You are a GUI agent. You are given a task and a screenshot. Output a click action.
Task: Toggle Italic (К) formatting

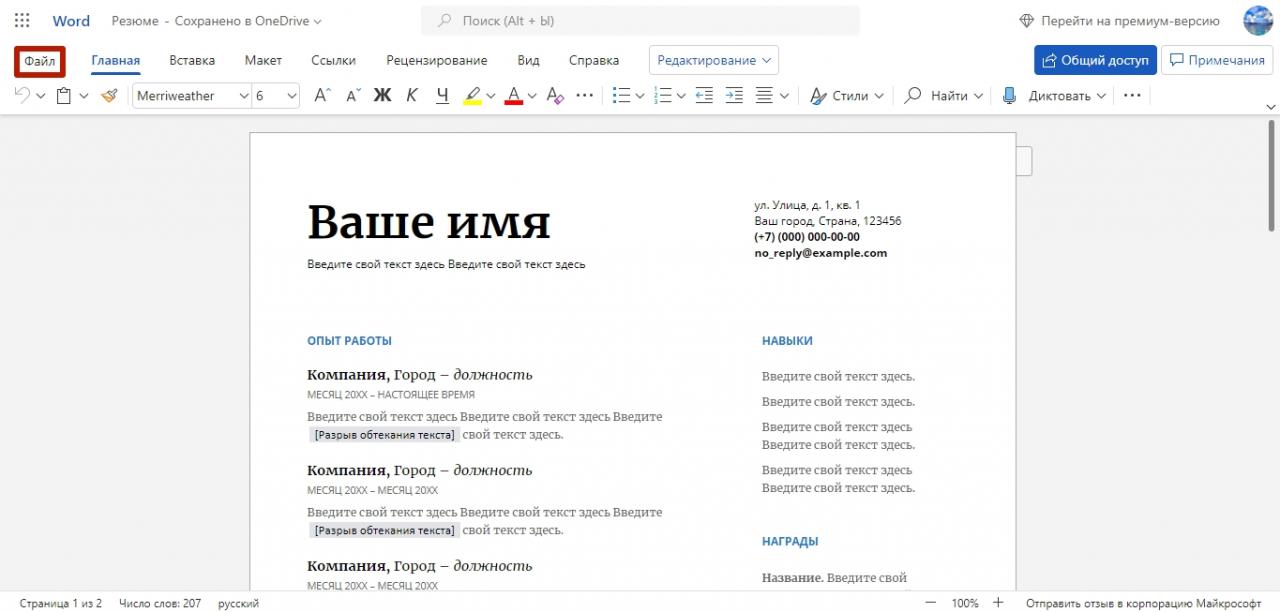coord(412,96)
